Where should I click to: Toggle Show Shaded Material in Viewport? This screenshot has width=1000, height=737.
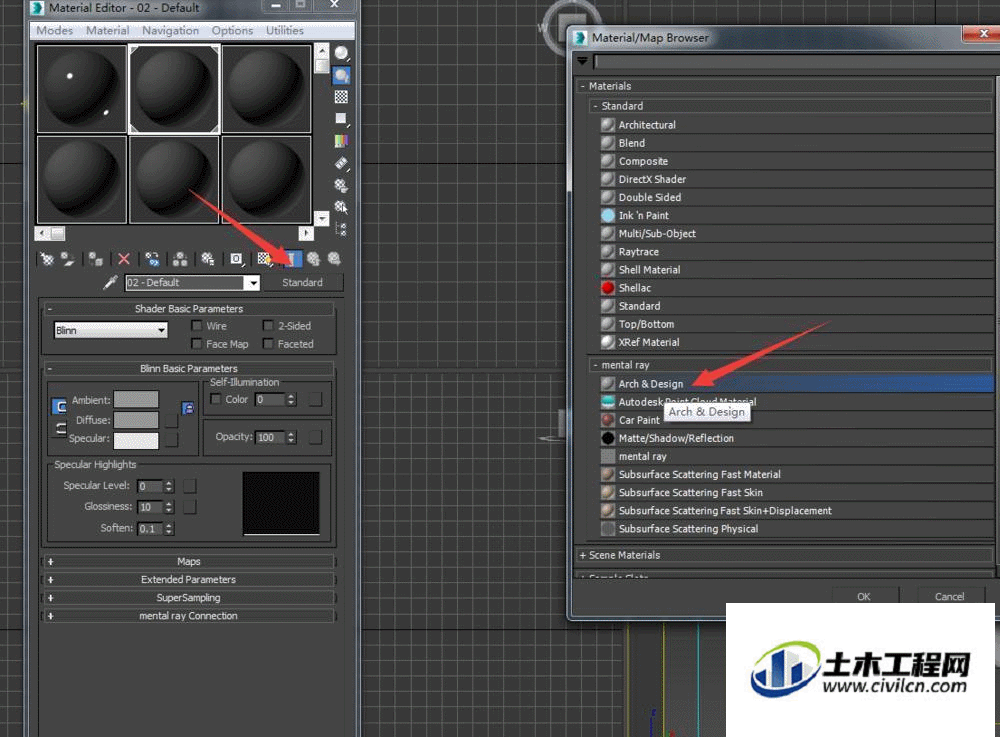(x=265, y=259)
